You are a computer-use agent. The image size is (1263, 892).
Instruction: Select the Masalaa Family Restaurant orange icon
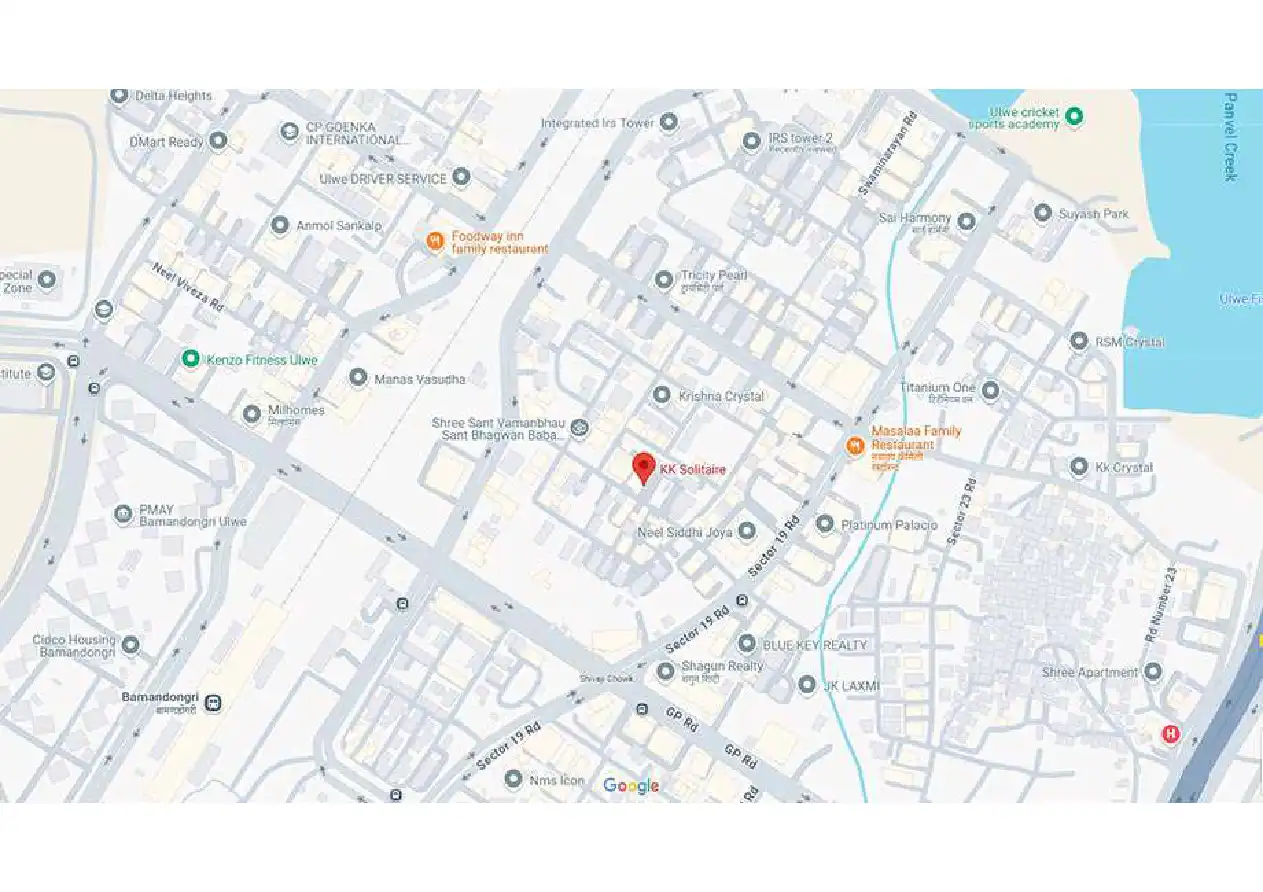(x=855, y=445)
